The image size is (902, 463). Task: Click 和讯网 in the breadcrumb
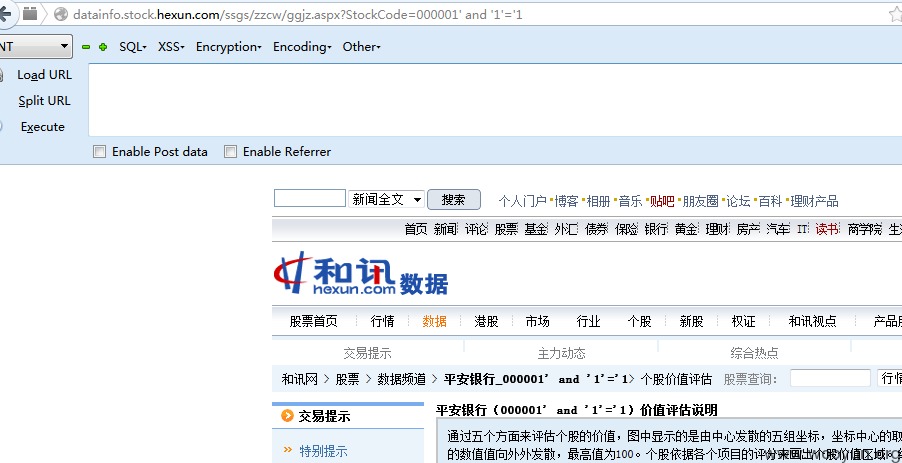pyautogui.click(x=300, y=379)
